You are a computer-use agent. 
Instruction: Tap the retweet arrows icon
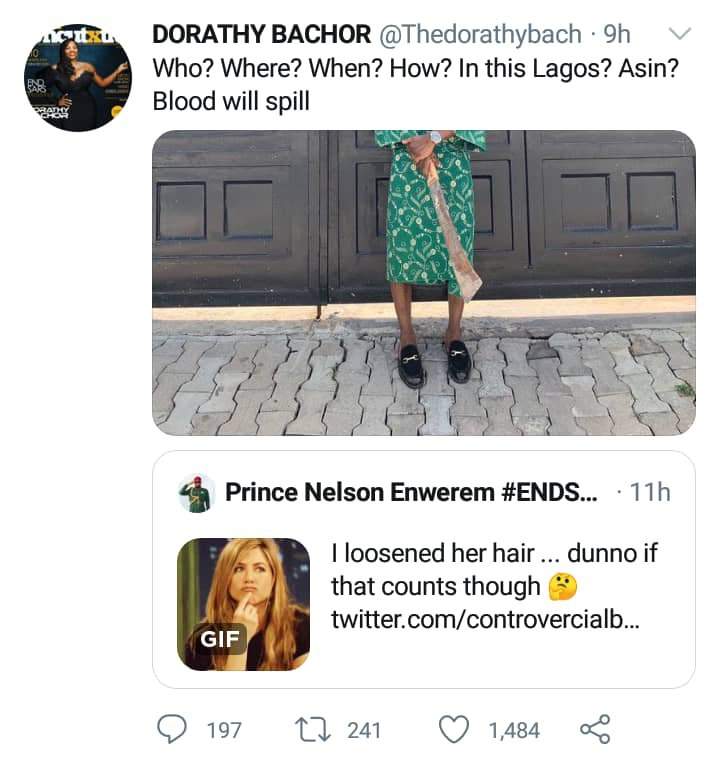click(313, 730)
